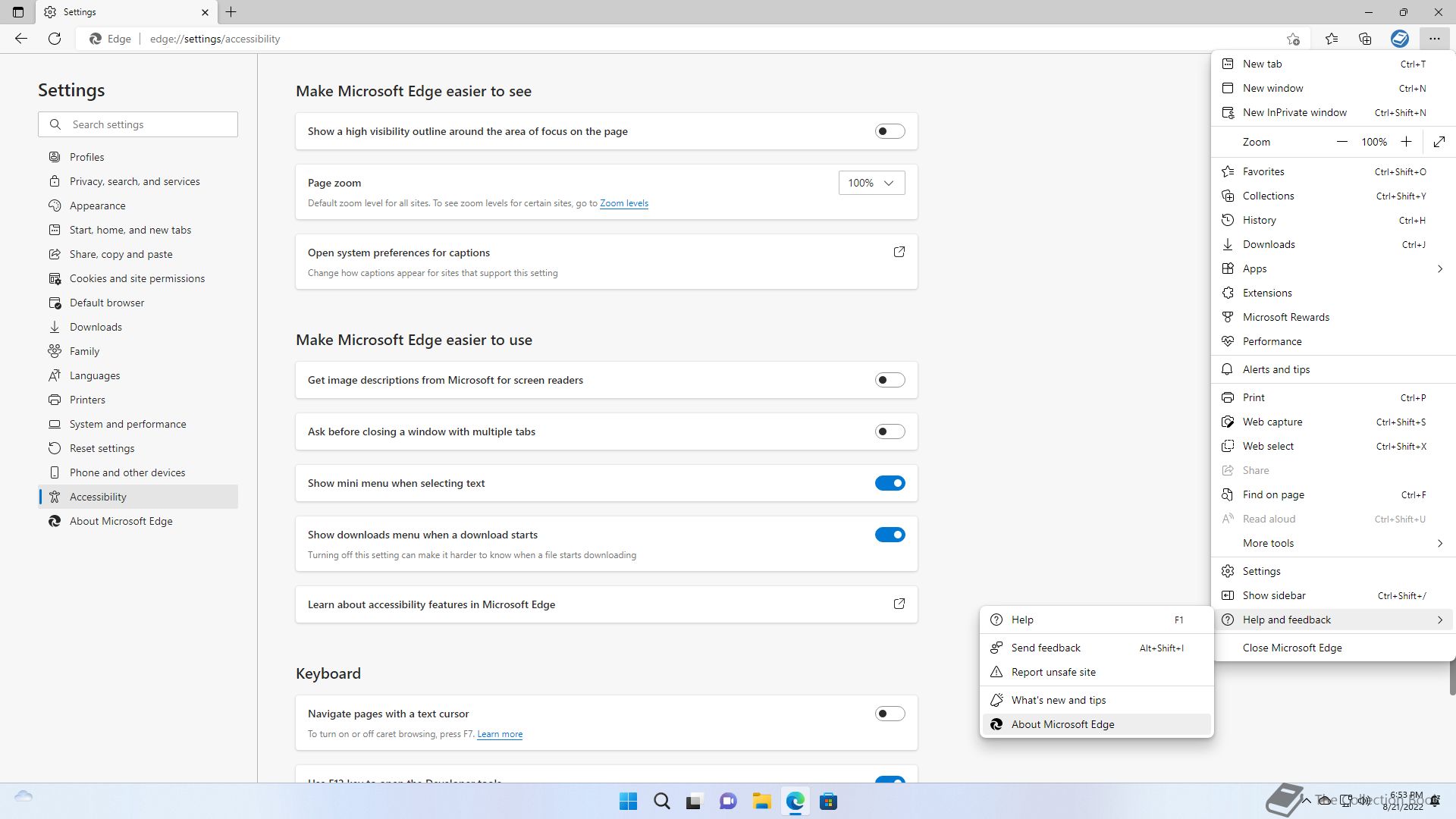Screen dimensions: 1456x819
Task: Select Web capture menu item
Action: pyautogui.click(x=1332, y=422)
